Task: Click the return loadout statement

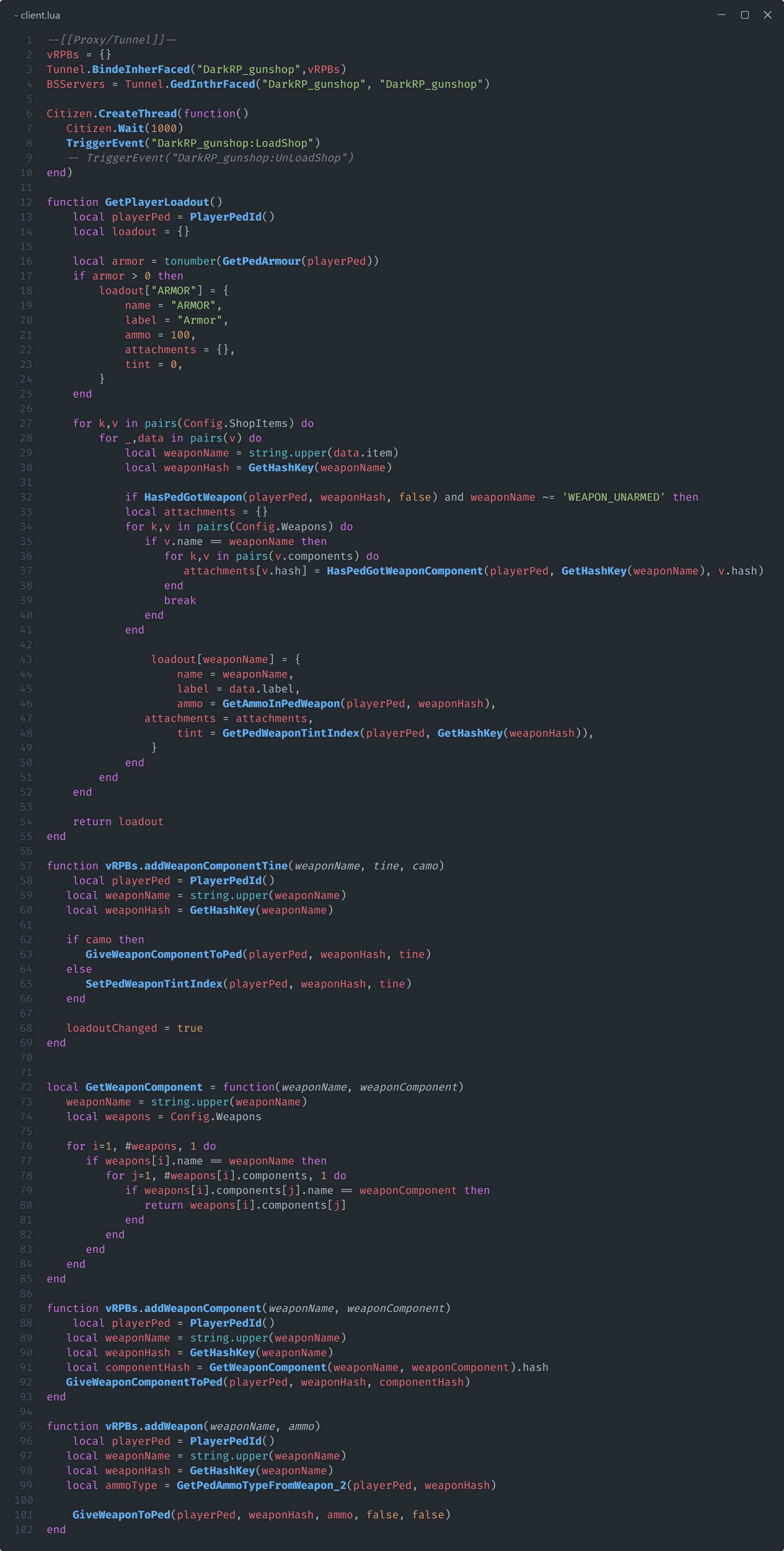Action: 118,821
